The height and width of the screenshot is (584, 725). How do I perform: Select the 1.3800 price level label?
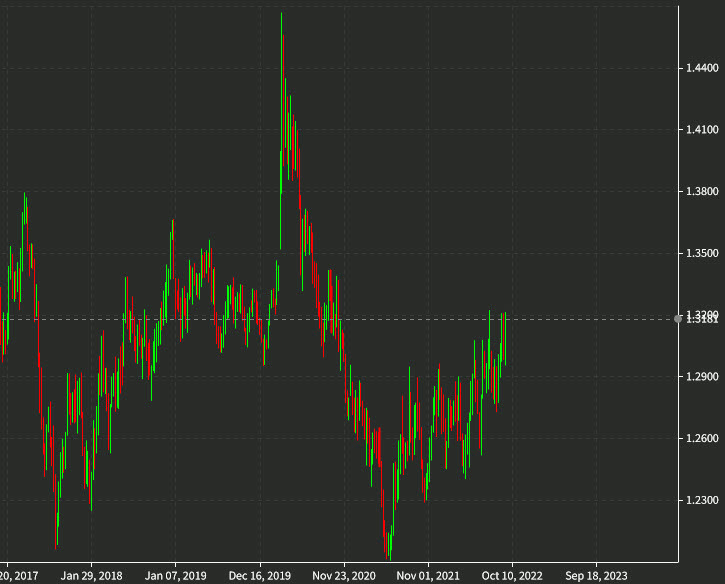[x=700, y=191]
